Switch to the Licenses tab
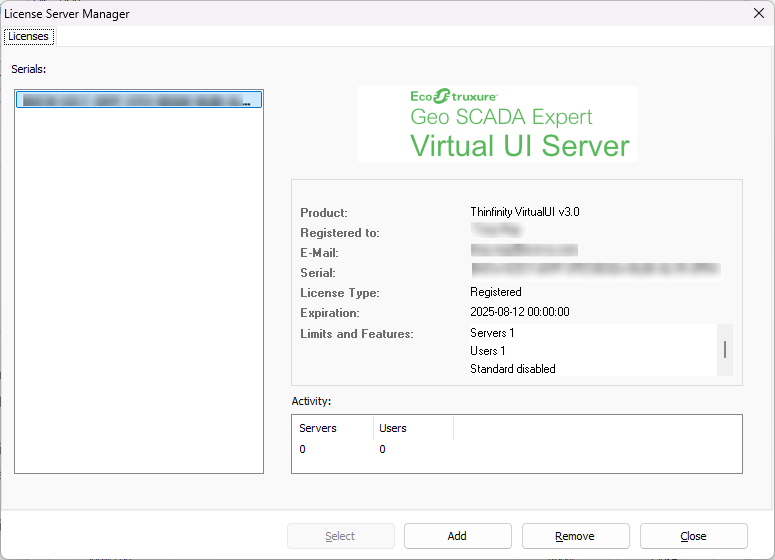775x560 pixels. tap(28, 36)
